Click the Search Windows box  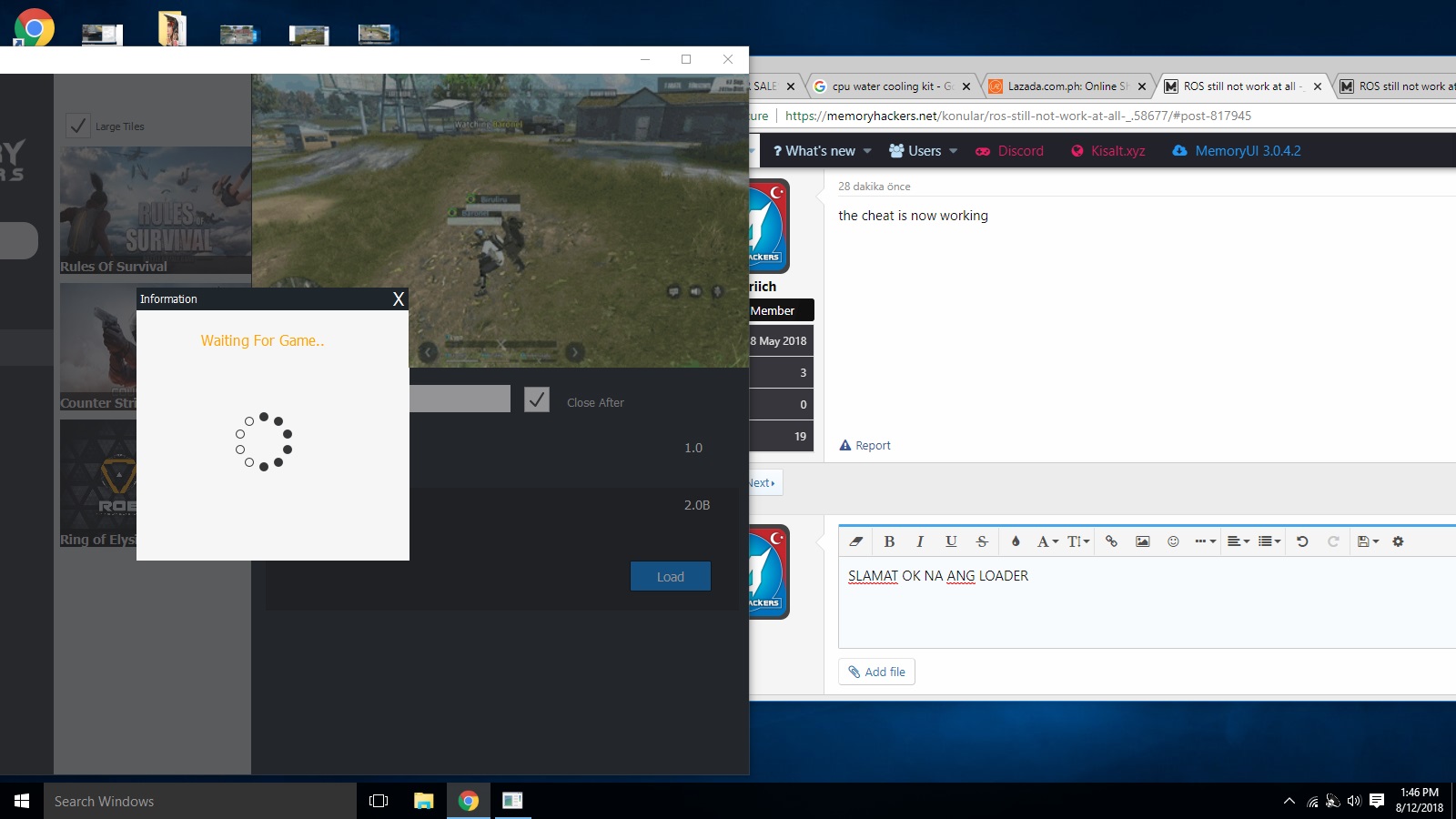click(200, 801)
